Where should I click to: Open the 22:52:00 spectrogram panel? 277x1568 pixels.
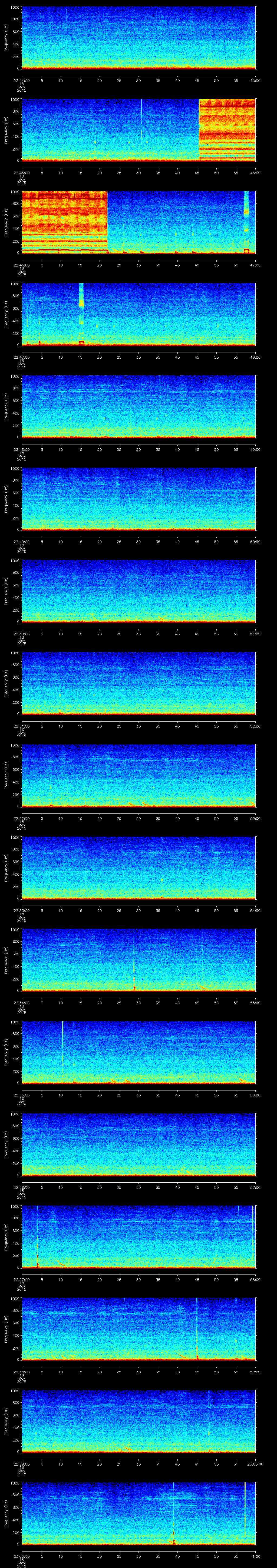point(138,775)
